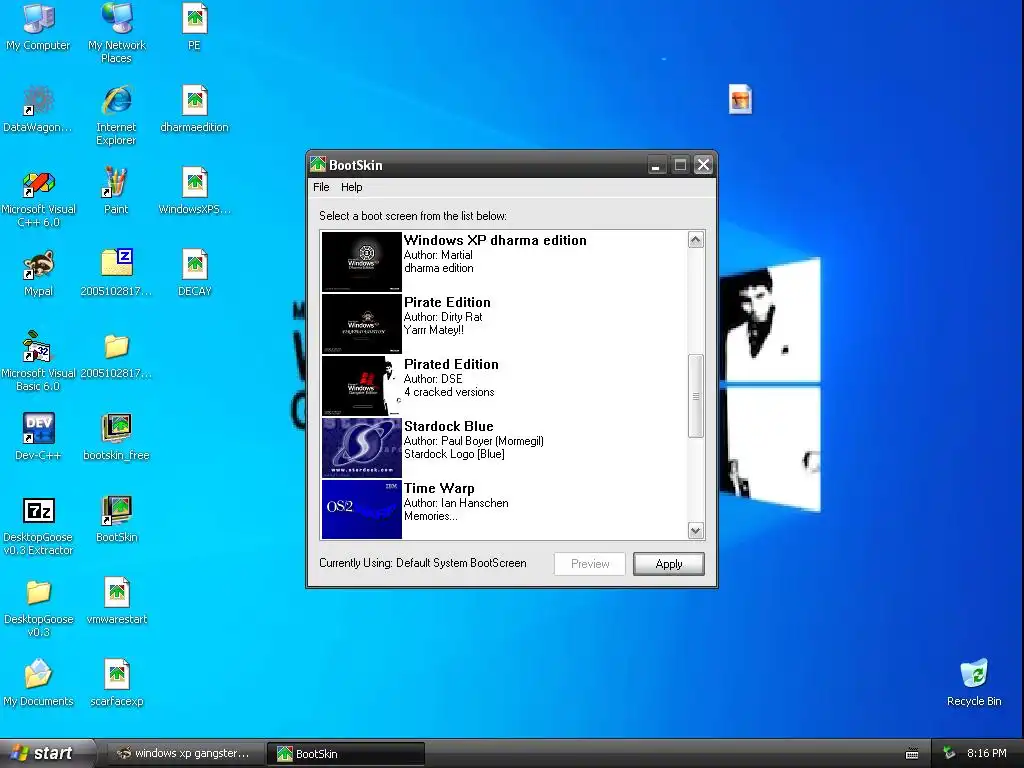
Task: Select the Stardock Blue thumbnail
Action: 362,447
